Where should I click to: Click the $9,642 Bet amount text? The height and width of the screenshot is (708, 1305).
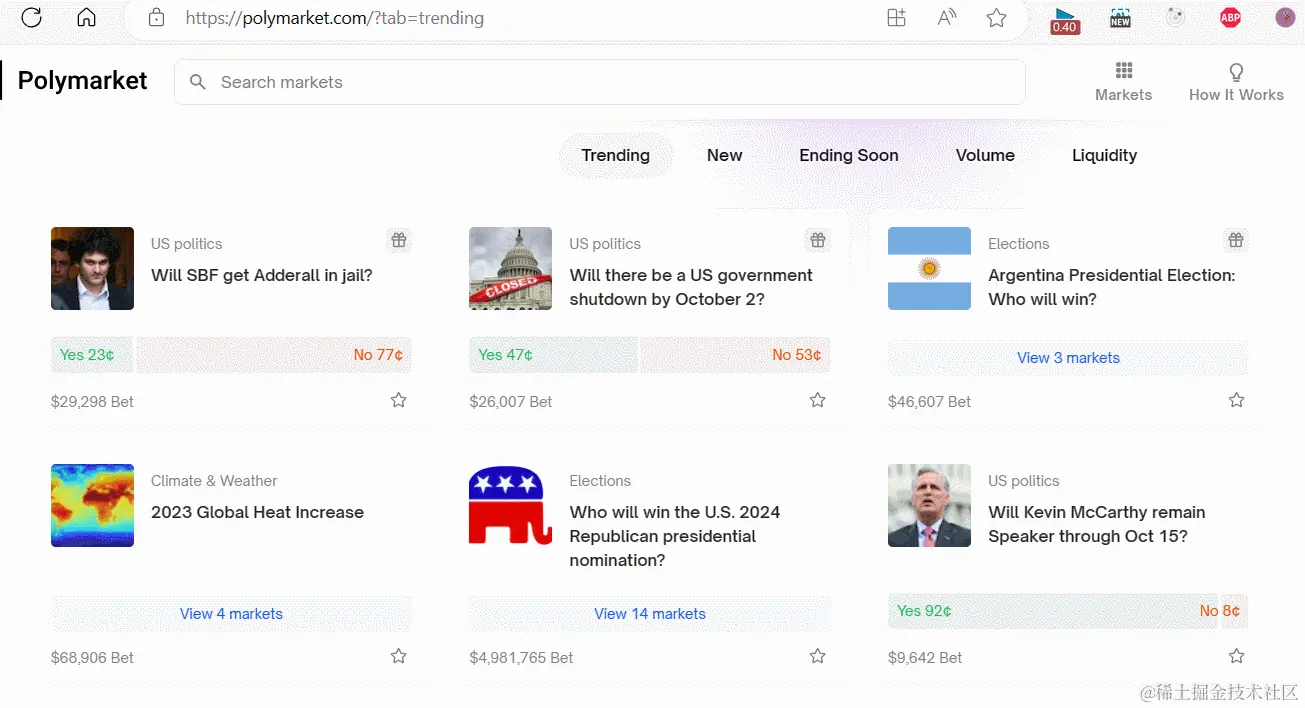click(925, 658)
